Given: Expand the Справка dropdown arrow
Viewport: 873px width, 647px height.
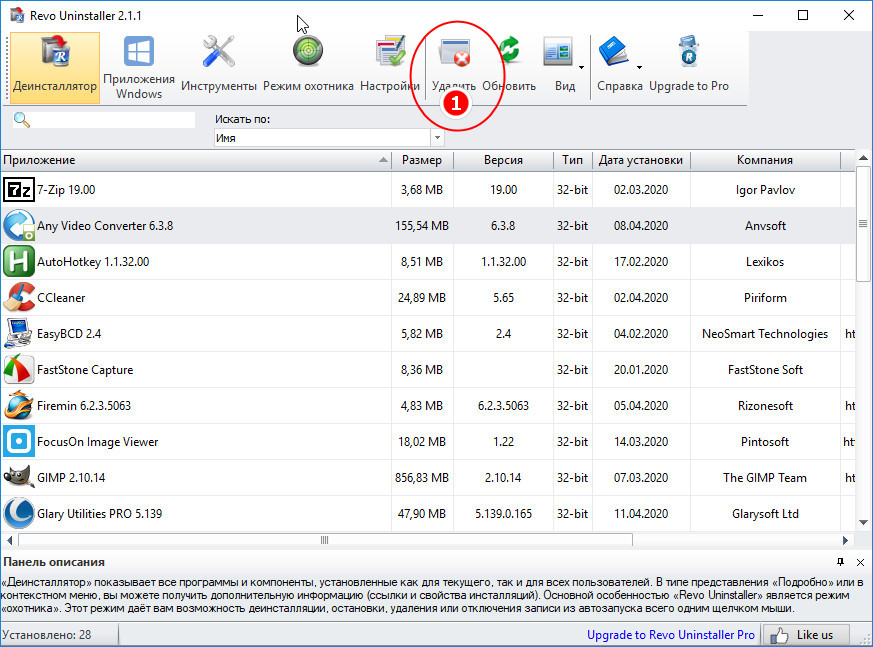Looking at the screenshot, I should pyautogui.click(x=639, y=67).
